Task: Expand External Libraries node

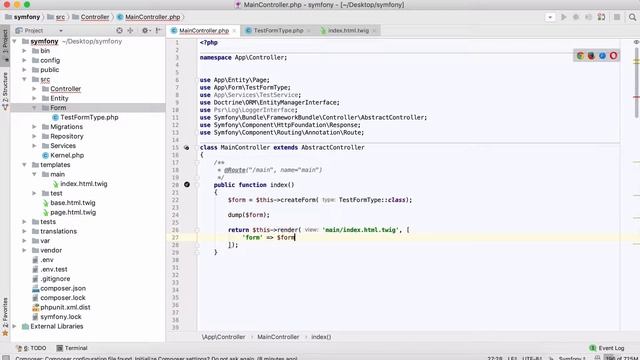Action: click(x=14, y=326)
